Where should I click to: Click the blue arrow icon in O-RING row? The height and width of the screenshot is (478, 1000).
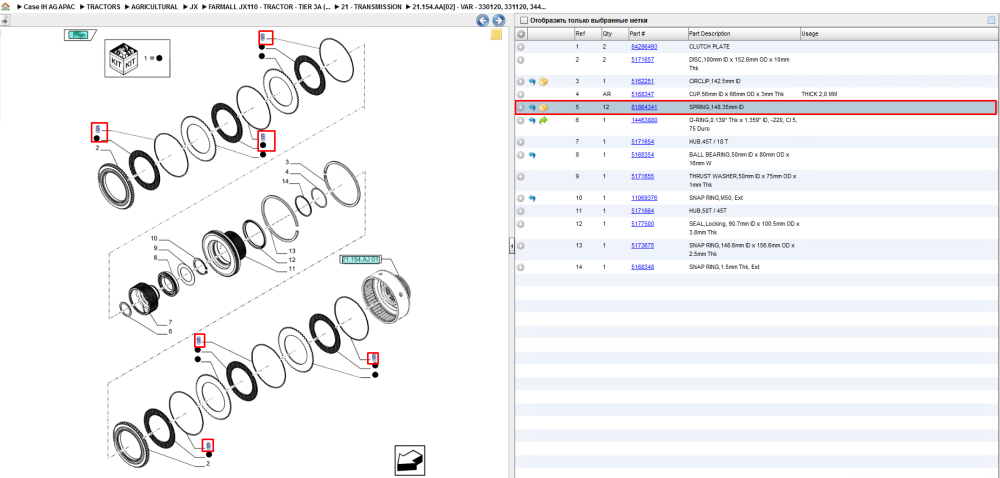[x=532, y=120]
